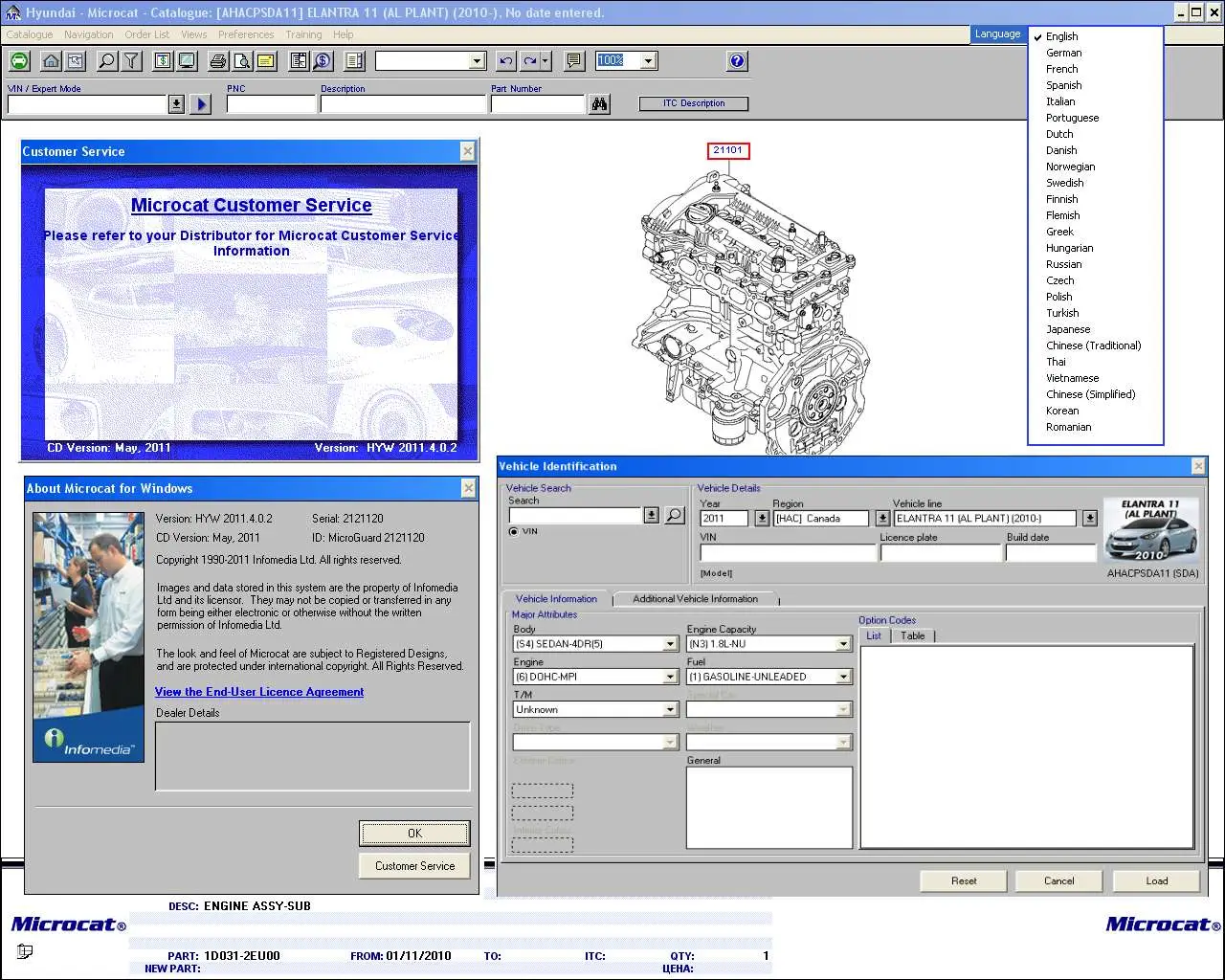Click the Customer Service button
The width and height of the screenshot is (1225, 980).
tap(414, 866)
